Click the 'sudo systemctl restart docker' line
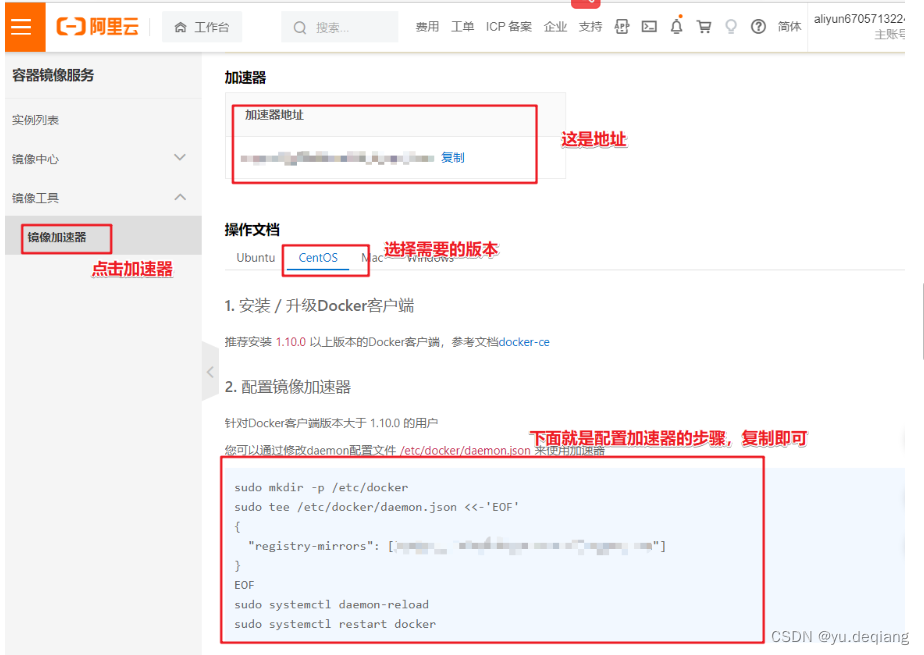 [x=335, y=624]
